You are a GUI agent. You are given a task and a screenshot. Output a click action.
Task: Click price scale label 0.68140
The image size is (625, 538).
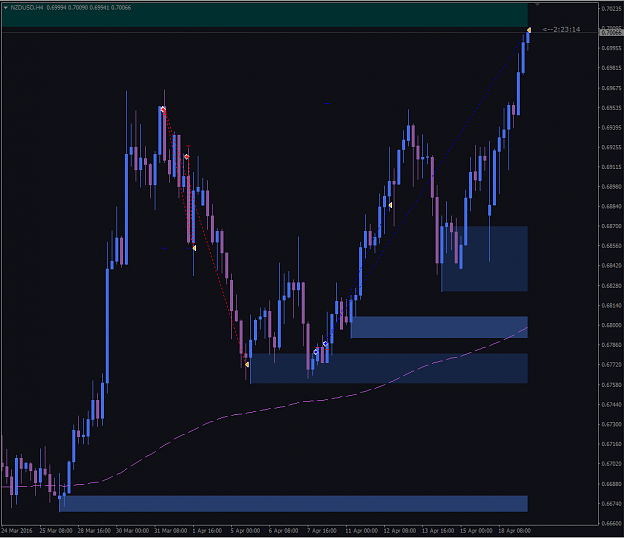click(611, 306)
